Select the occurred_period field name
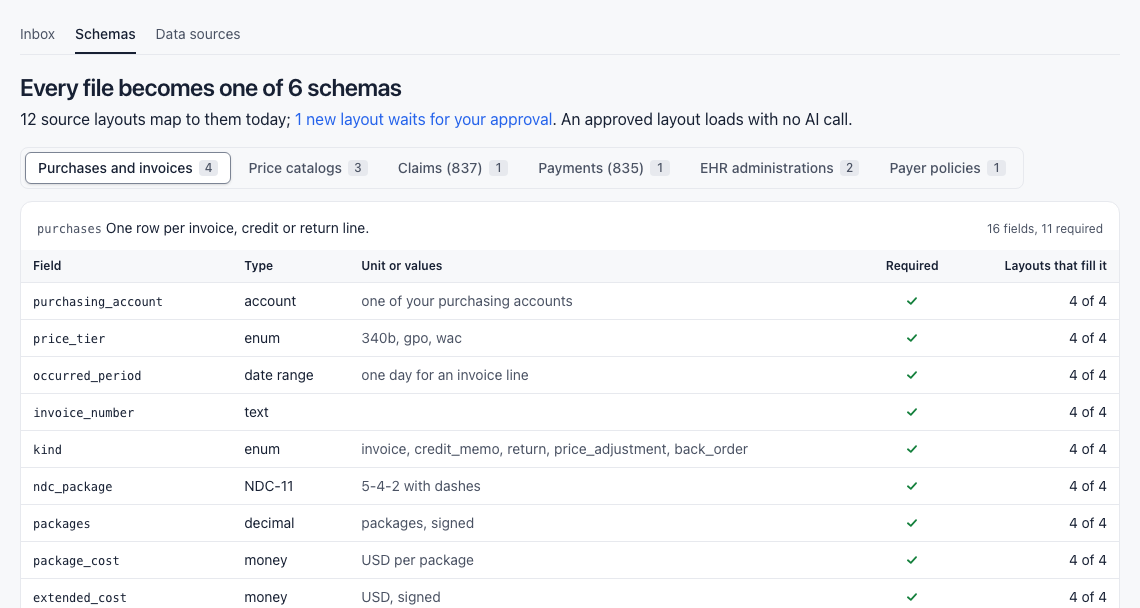1140x608 pixels. pyautogui.click(x=87, y=376)
